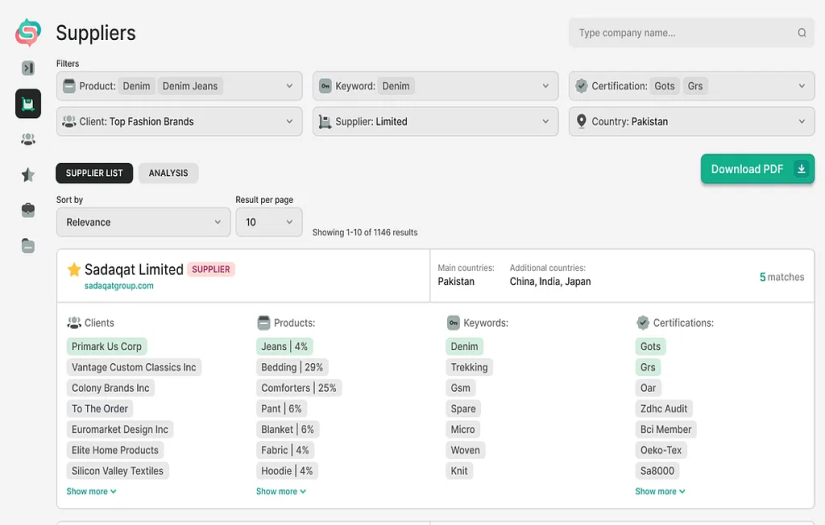
Task: Click the Hoodie | 4% product tag
Action: [x=287, y=471]
